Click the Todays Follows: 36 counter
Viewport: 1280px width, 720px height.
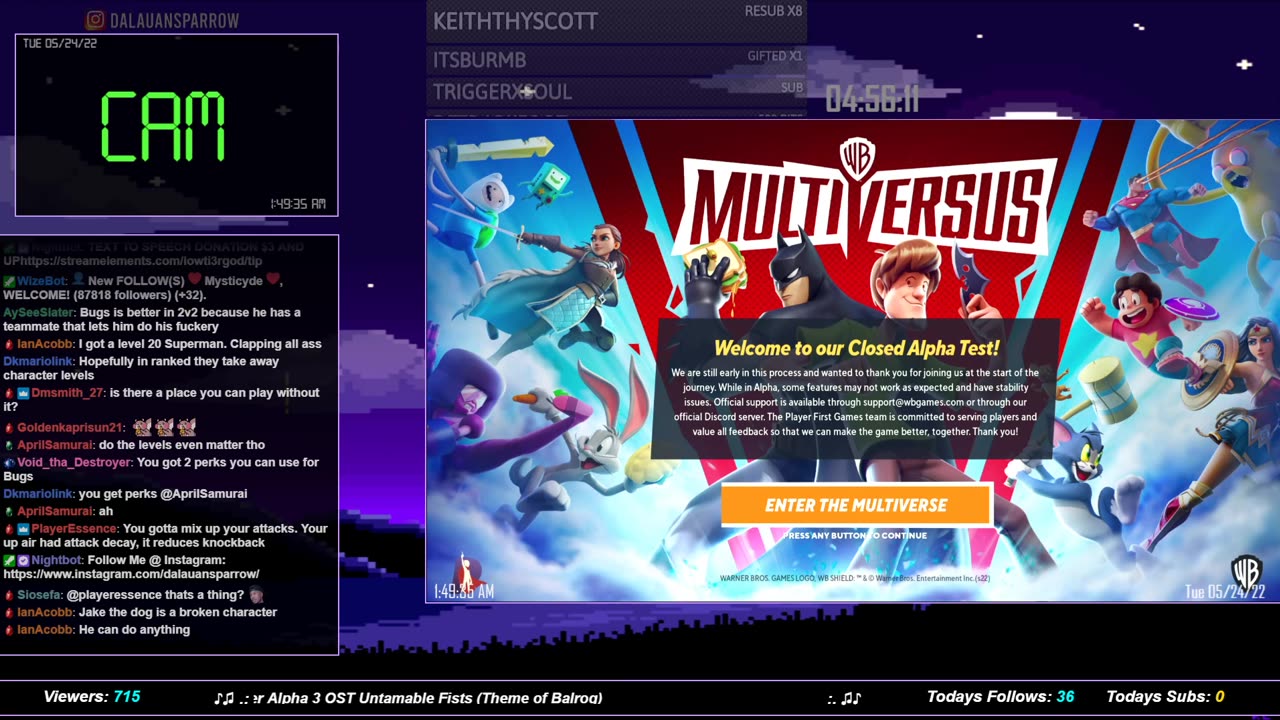coord(1001,697)
